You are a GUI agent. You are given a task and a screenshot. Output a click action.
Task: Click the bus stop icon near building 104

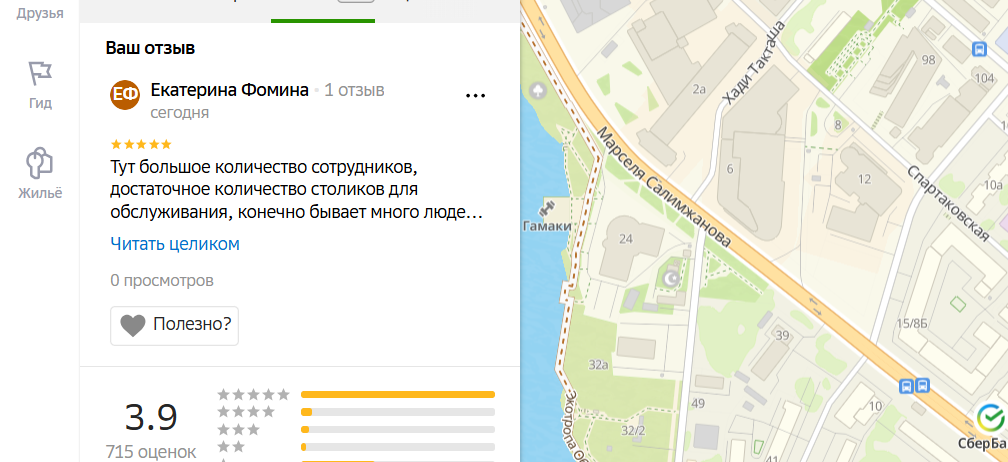[x=979, y=48]
